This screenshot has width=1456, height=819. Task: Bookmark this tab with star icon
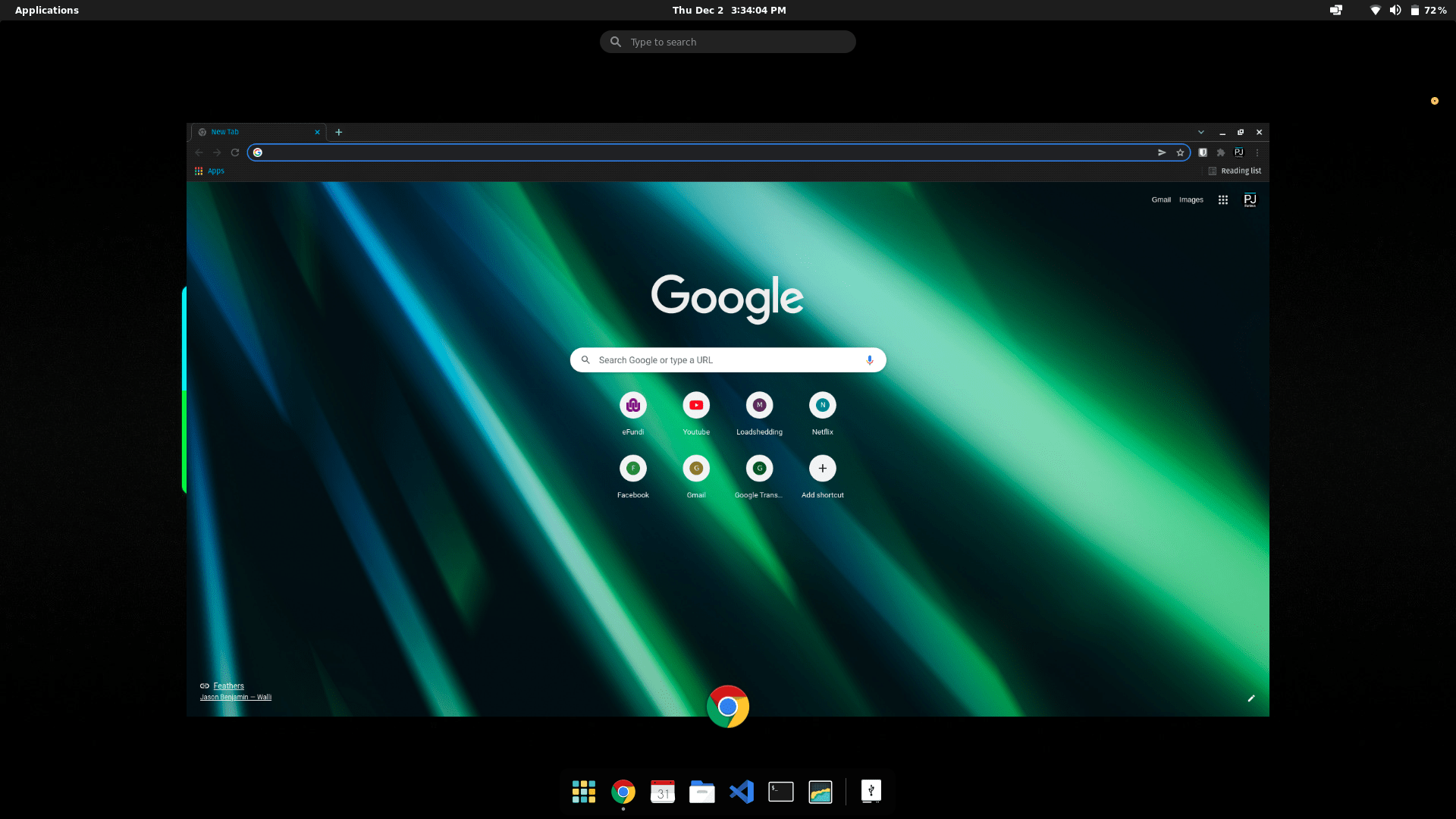tap(1180, 152)
